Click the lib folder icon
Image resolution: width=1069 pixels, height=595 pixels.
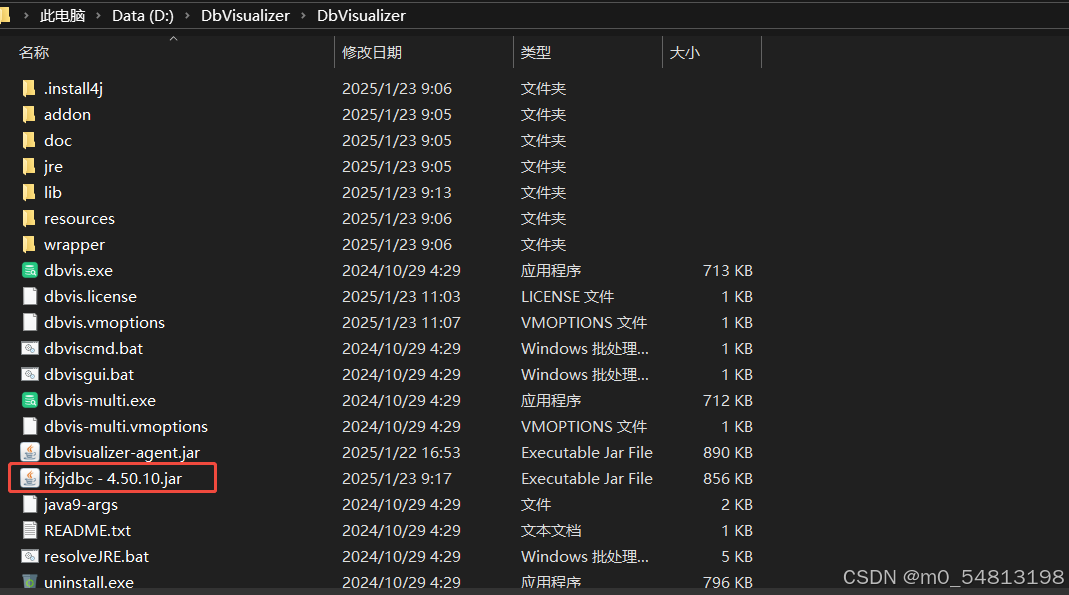pyautogui.click(x=29, y=192)
